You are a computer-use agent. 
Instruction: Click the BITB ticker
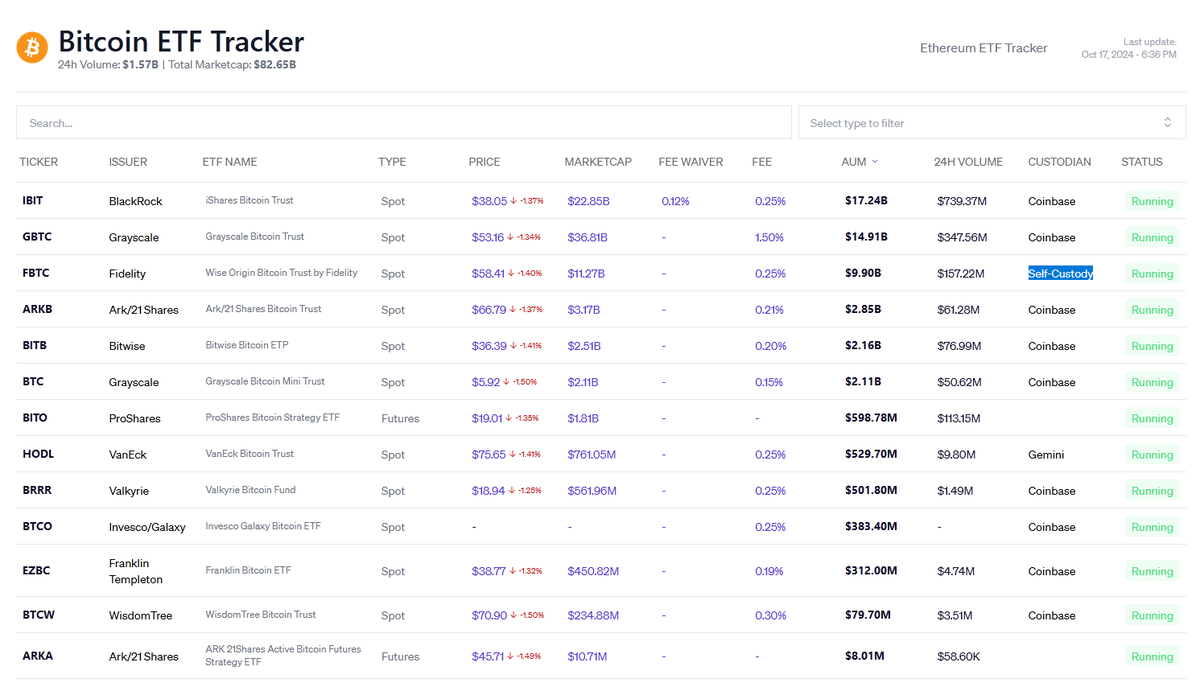35,346
